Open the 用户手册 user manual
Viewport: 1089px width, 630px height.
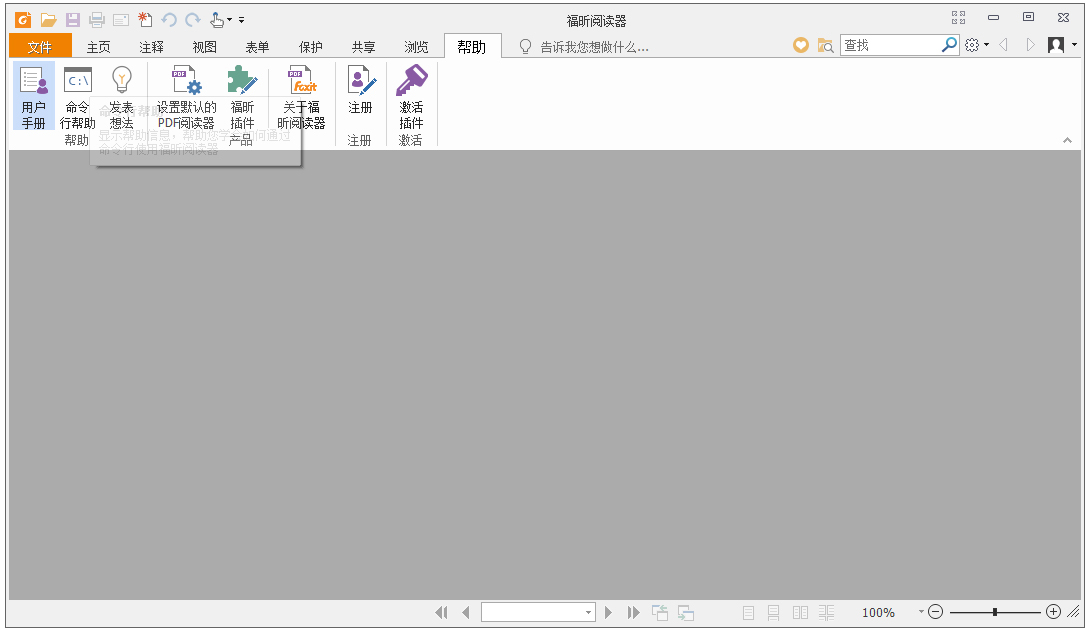[x=33, y=96]
